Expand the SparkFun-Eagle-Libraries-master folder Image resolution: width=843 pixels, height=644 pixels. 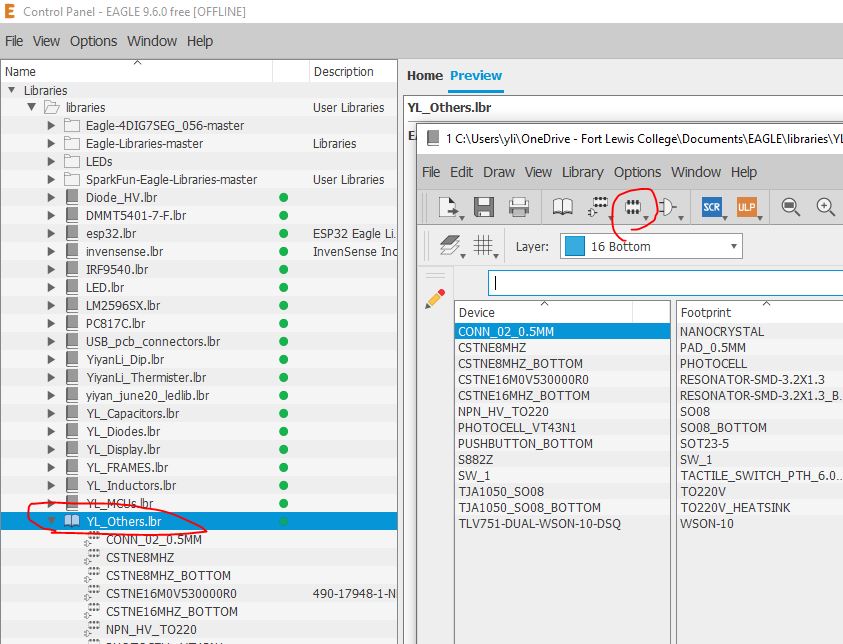point(51,179)
